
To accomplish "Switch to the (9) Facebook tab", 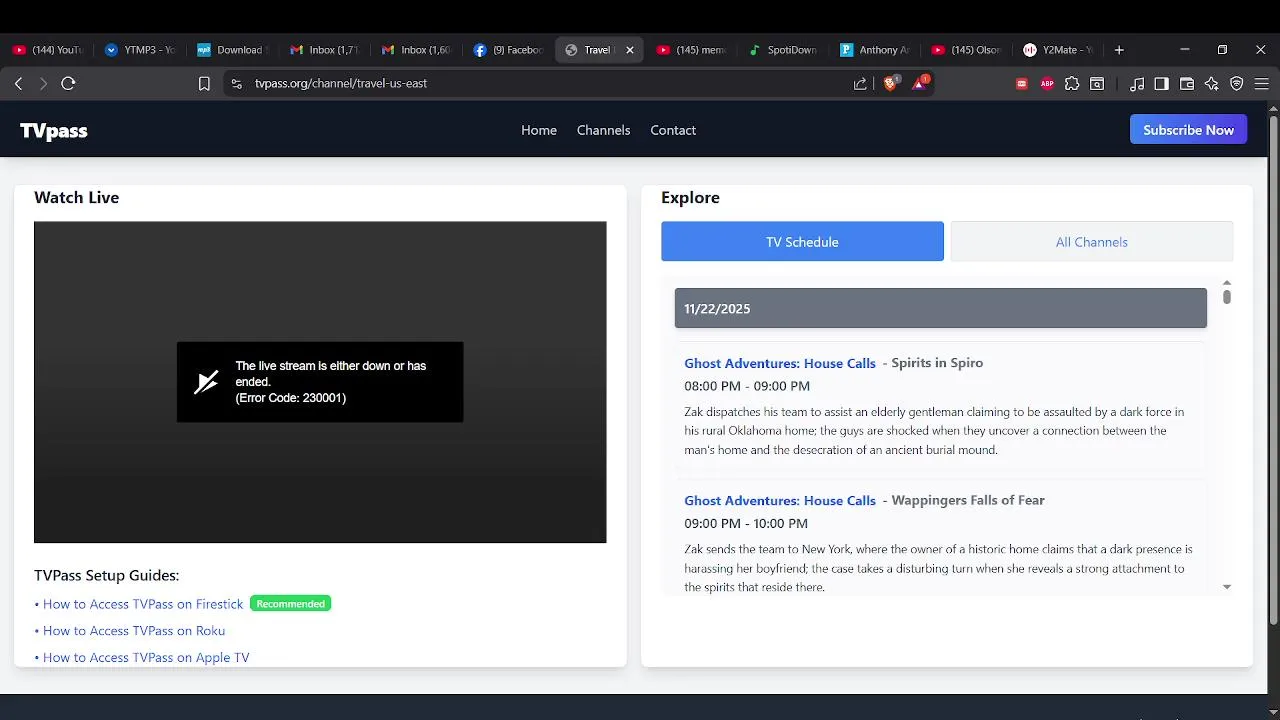I will (508, 50).
